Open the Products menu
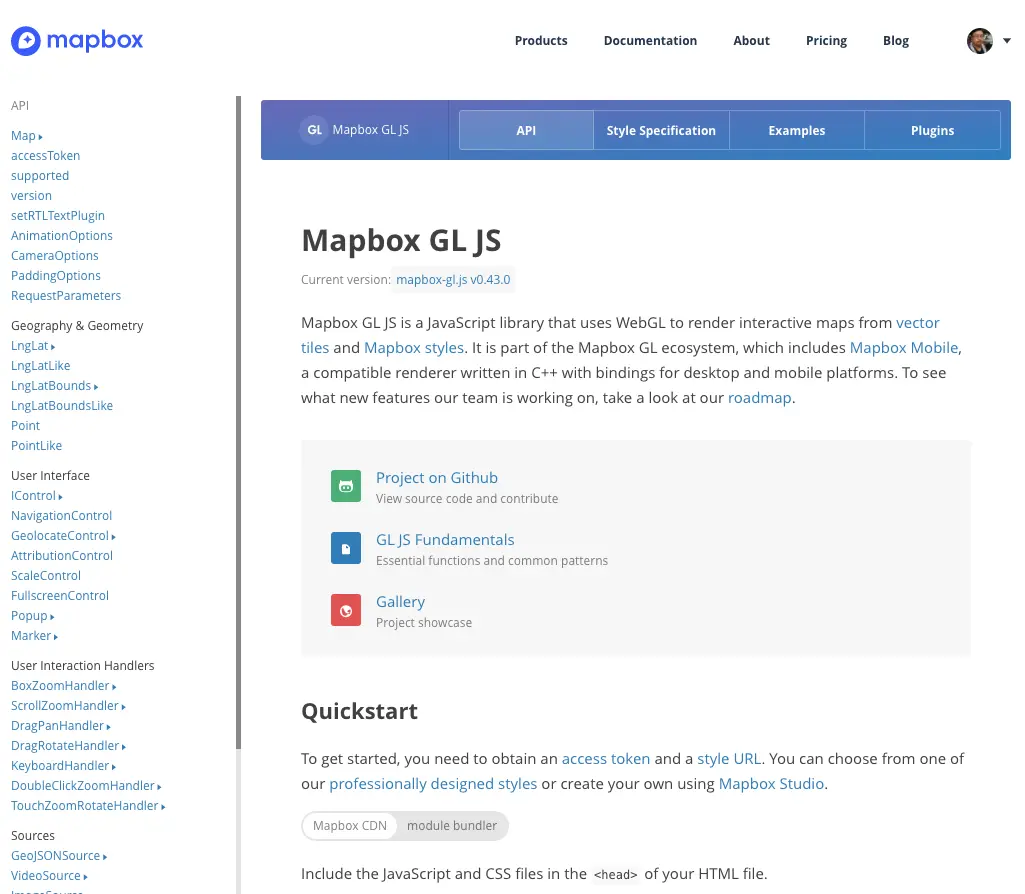Image resolution: width=1025 pixels, height=894 pixels. tap(541, 41)
